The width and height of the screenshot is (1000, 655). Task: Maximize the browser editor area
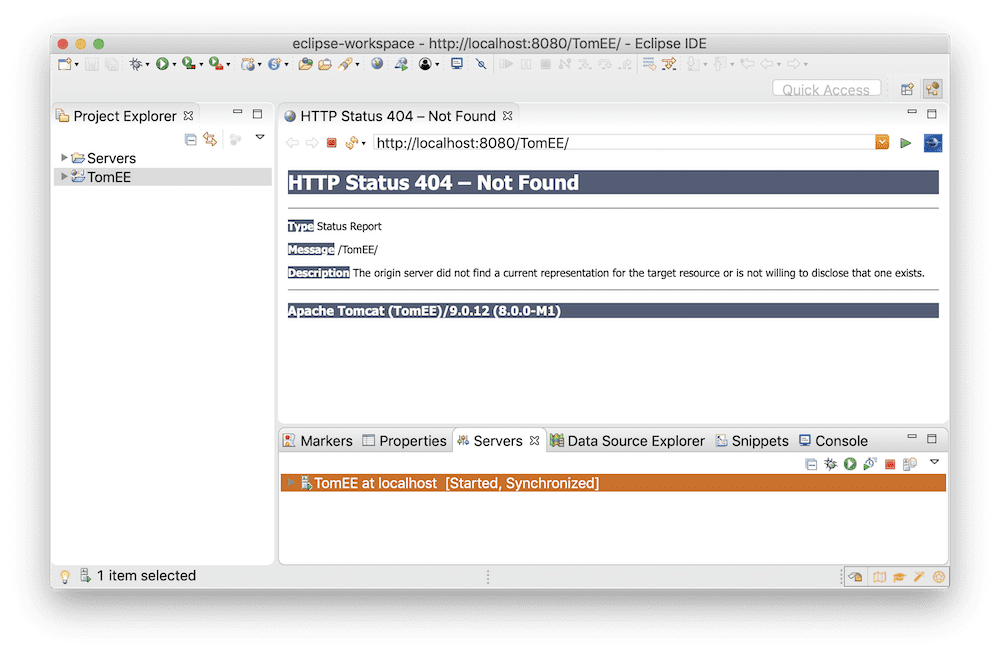point(932,114)
